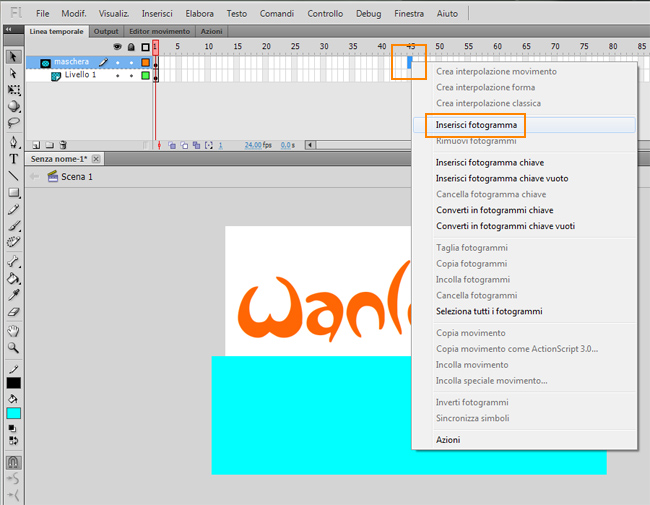Select the Hand tool
The image size is (650, 505).
point(13,331)
